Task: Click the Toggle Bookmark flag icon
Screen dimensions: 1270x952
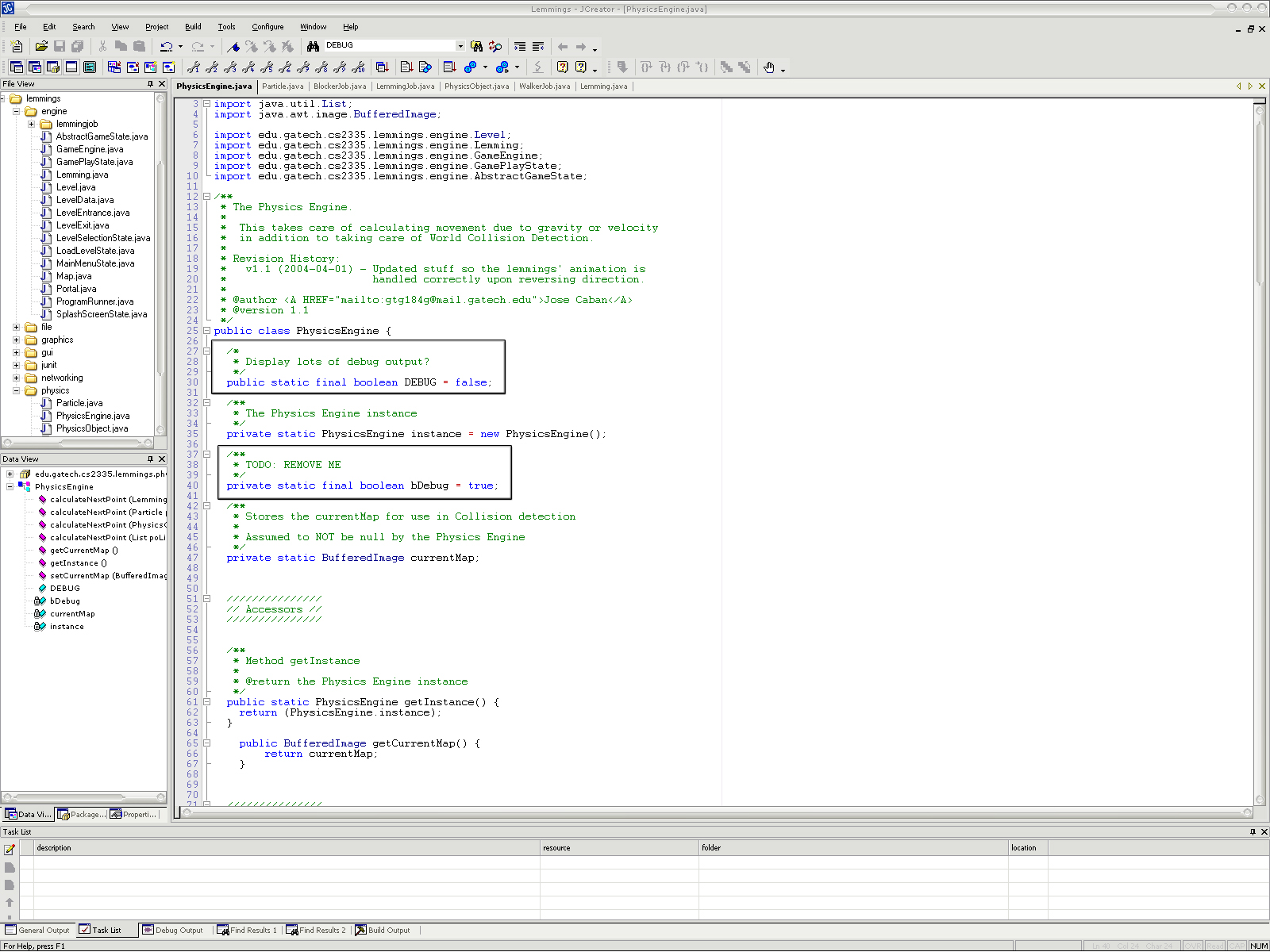Action: coord(233,47)
